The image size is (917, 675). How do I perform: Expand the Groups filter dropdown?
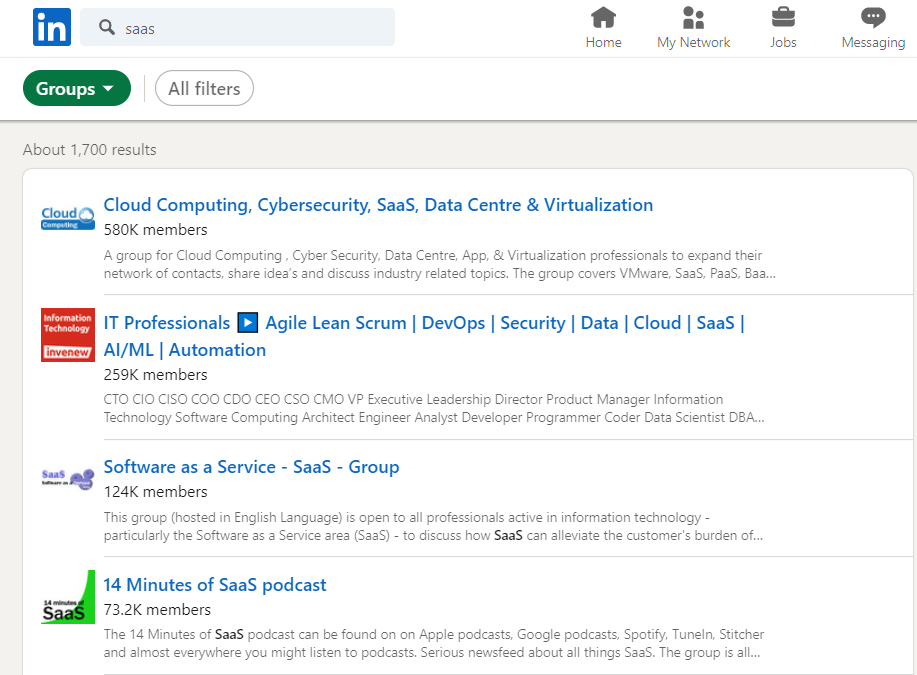point(77,88)
